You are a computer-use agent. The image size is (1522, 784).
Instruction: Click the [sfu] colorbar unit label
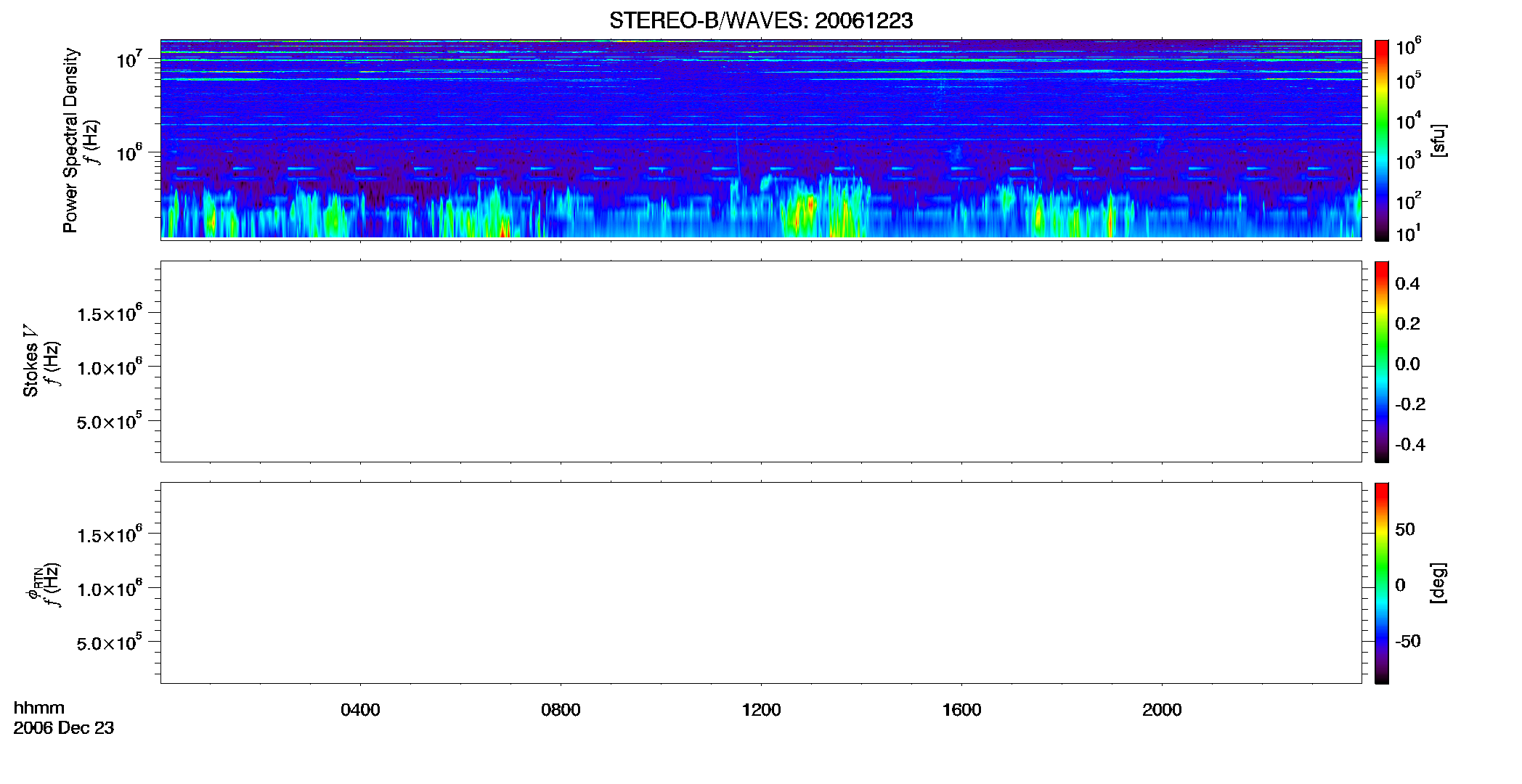[x=1438, y=140]
